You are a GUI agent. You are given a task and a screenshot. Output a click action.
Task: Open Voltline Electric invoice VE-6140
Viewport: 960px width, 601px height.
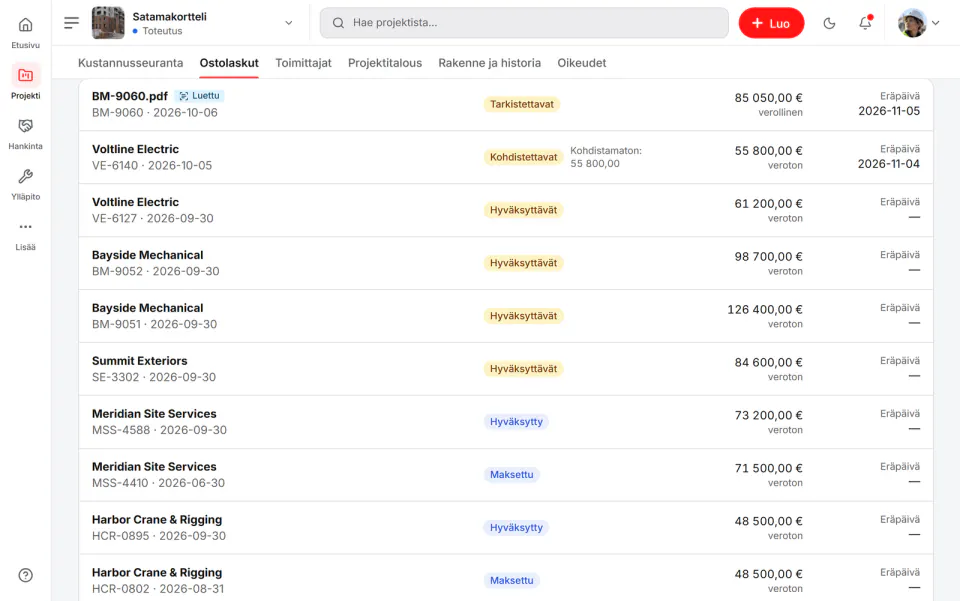(506, 157)
